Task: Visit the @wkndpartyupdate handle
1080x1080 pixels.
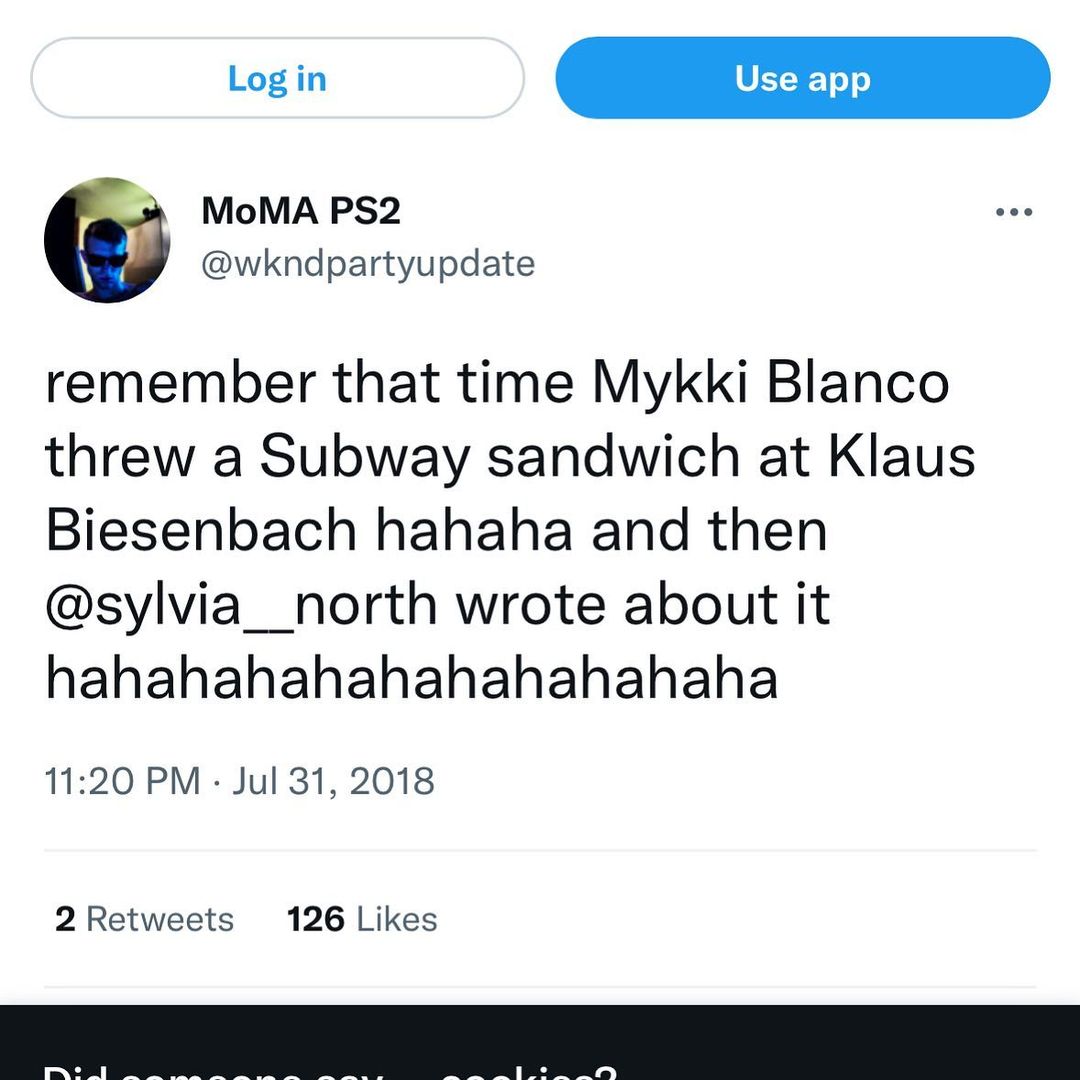Action: (x=368, y=264)
